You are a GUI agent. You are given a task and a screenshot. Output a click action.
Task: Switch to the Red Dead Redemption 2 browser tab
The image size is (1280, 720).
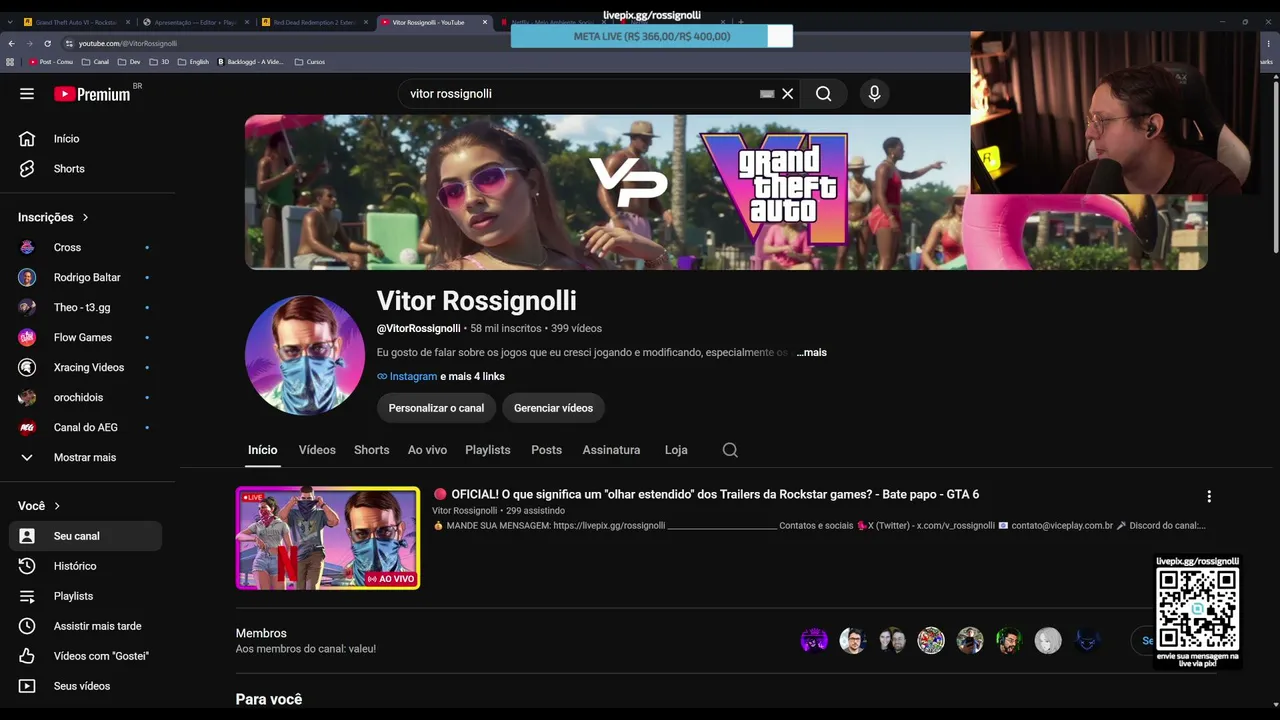coord(313,22)
